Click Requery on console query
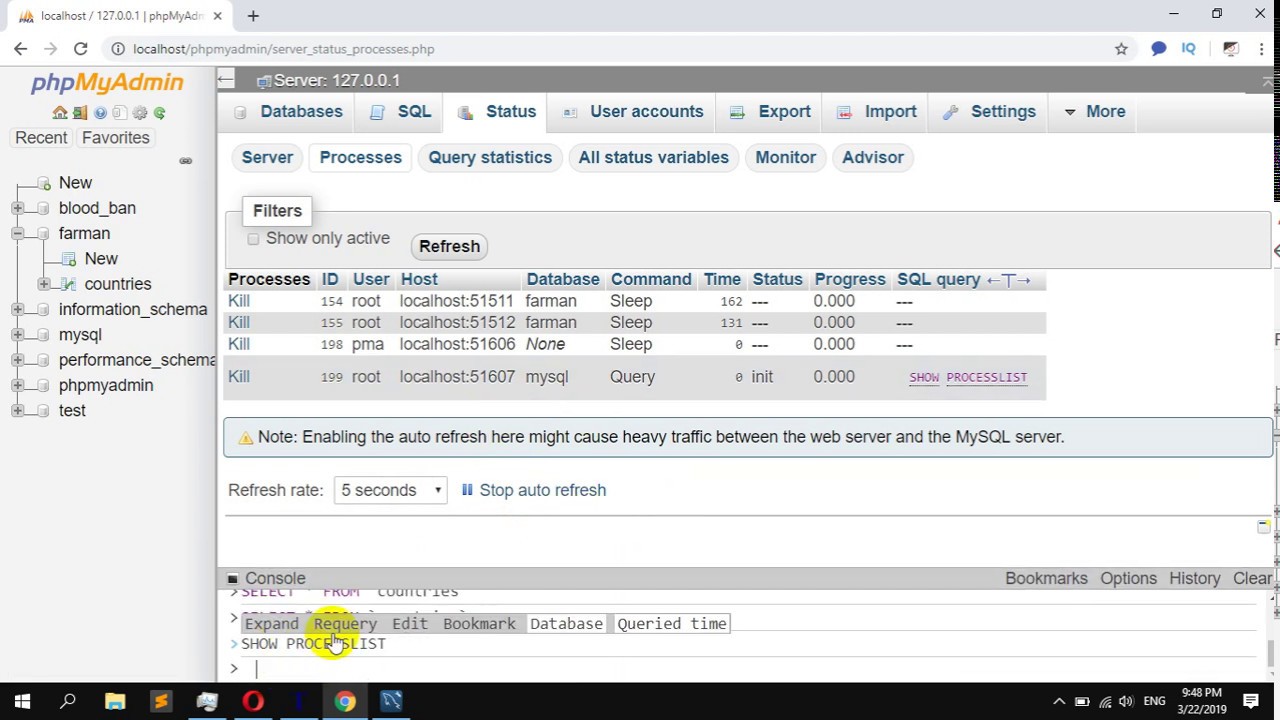1280x720 pixels. pyautogui.click(x=345, y=624)
